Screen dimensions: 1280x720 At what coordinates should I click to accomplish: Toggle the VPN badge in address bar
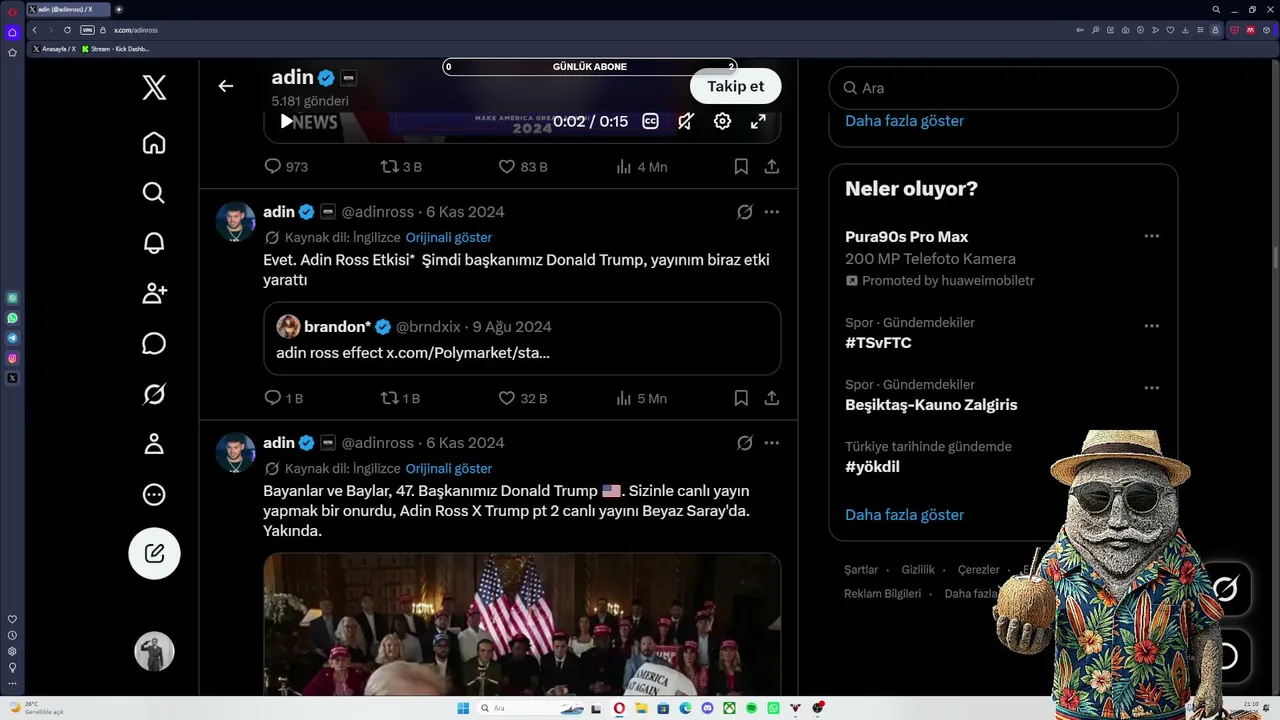(x=87, y=30)
